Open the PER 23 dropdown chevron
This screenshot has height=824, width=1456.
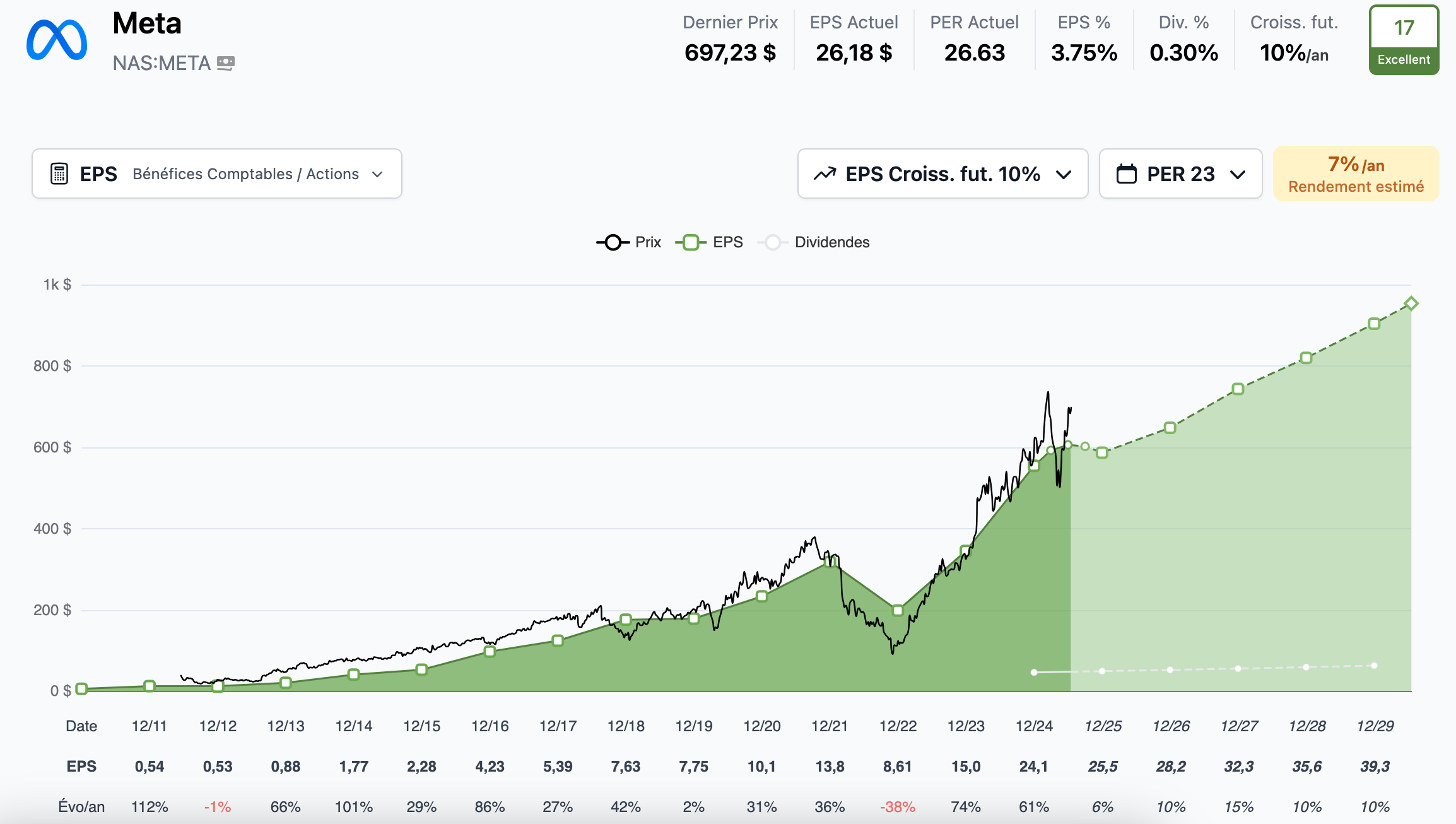coord(1238,174)
